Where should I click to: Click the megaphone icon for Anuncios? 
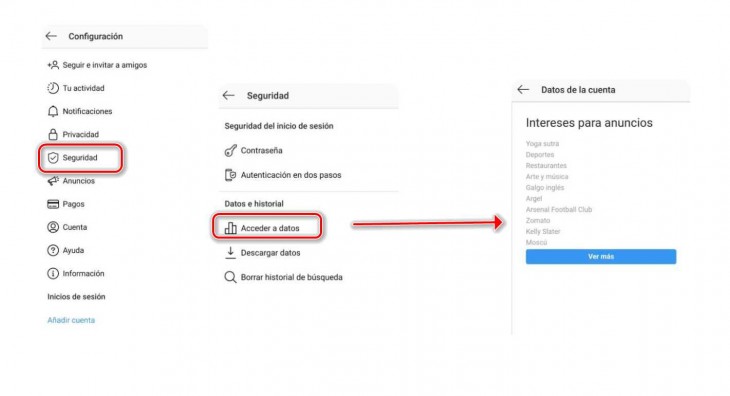[x=53, y=181]
